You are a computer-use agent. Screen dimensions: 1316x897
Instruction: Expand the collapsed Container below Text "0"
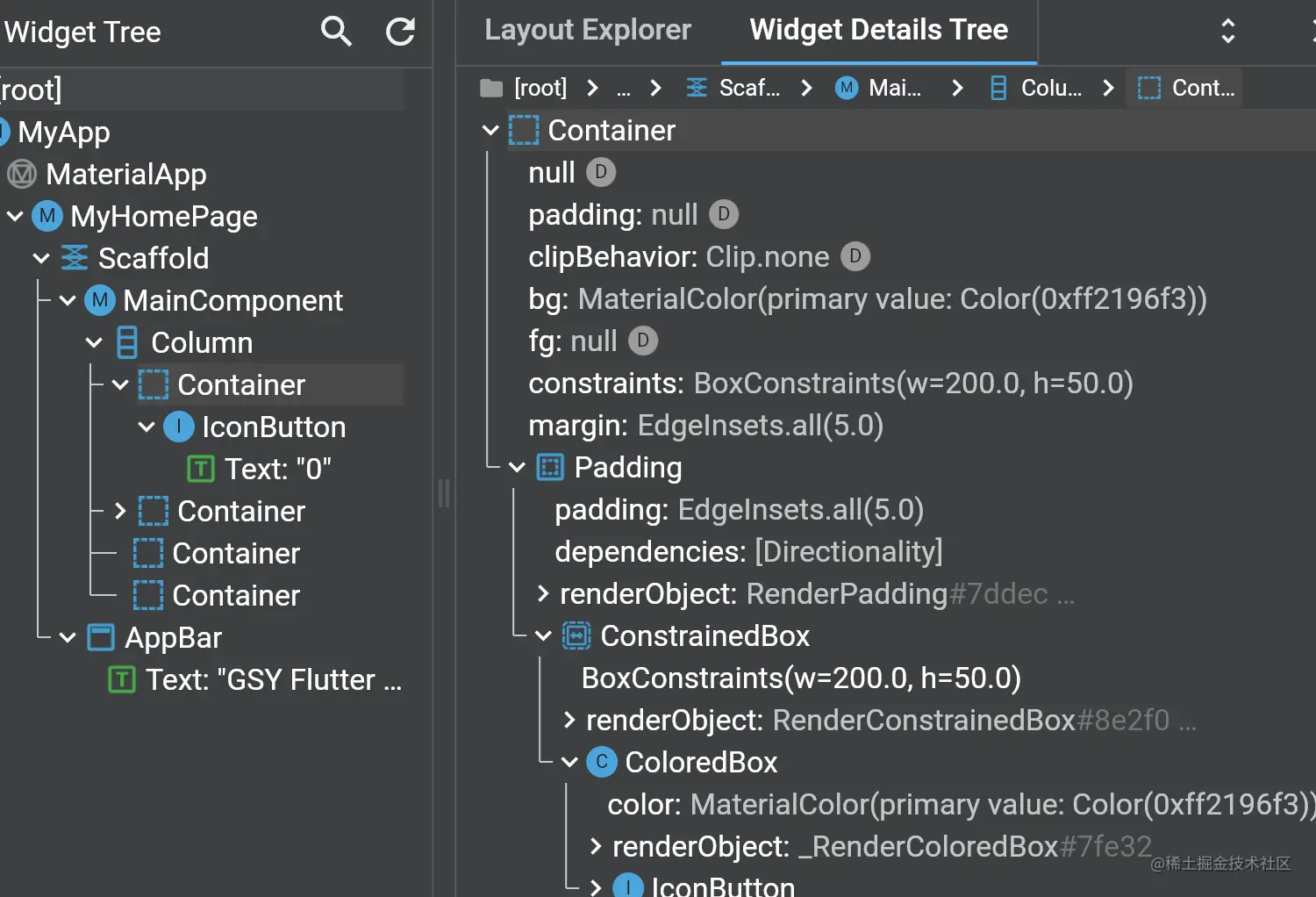click(x=120, y=511)
